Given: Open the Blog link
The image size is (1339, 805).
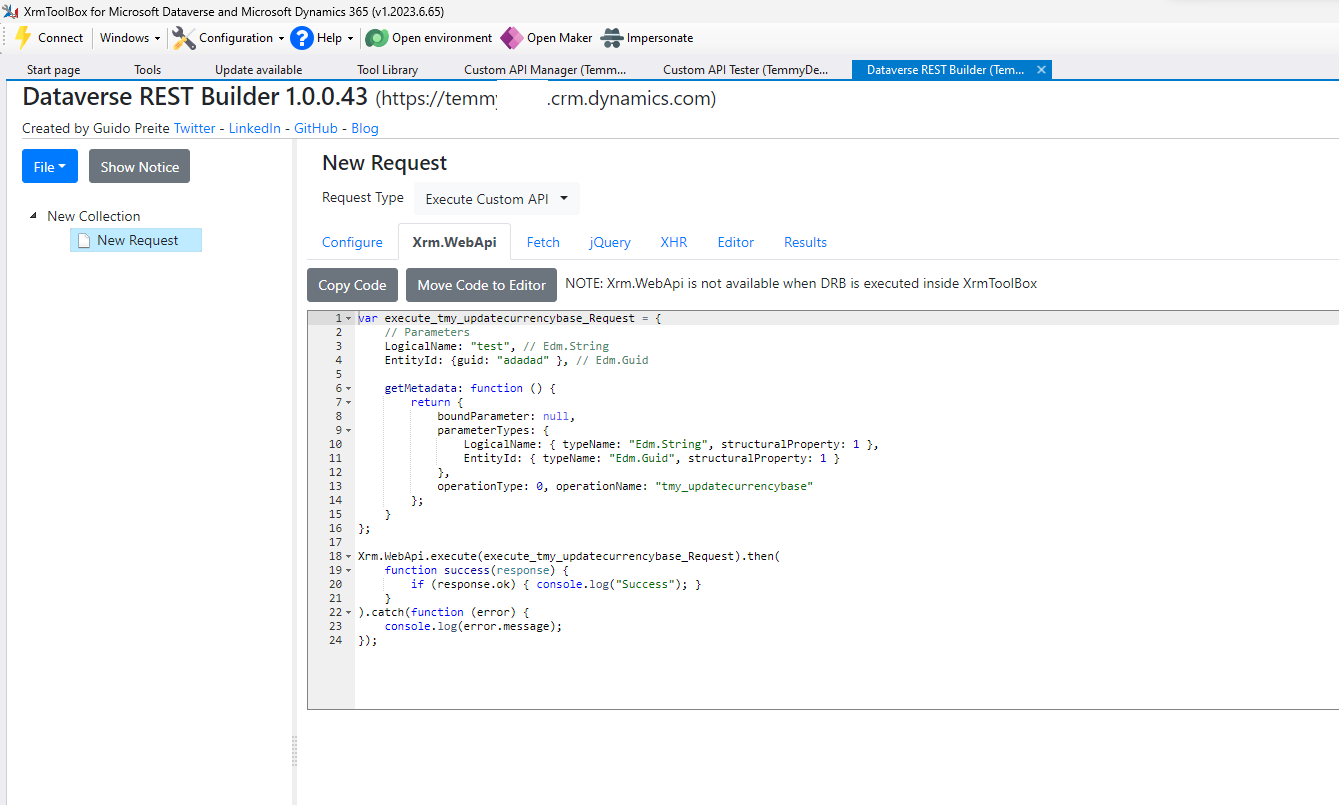Looking at the screenshot, I should [x=365, y=128].
